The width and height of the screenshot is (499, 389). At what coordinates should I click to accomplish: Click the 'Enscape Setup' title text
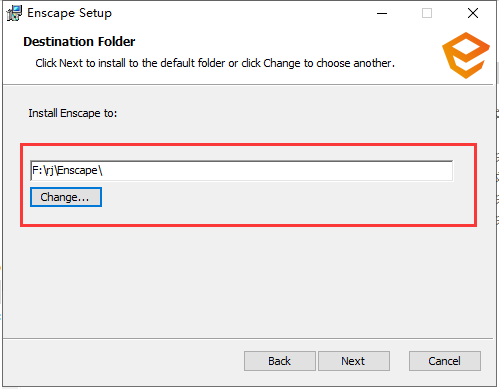click(x=69, y=13)
